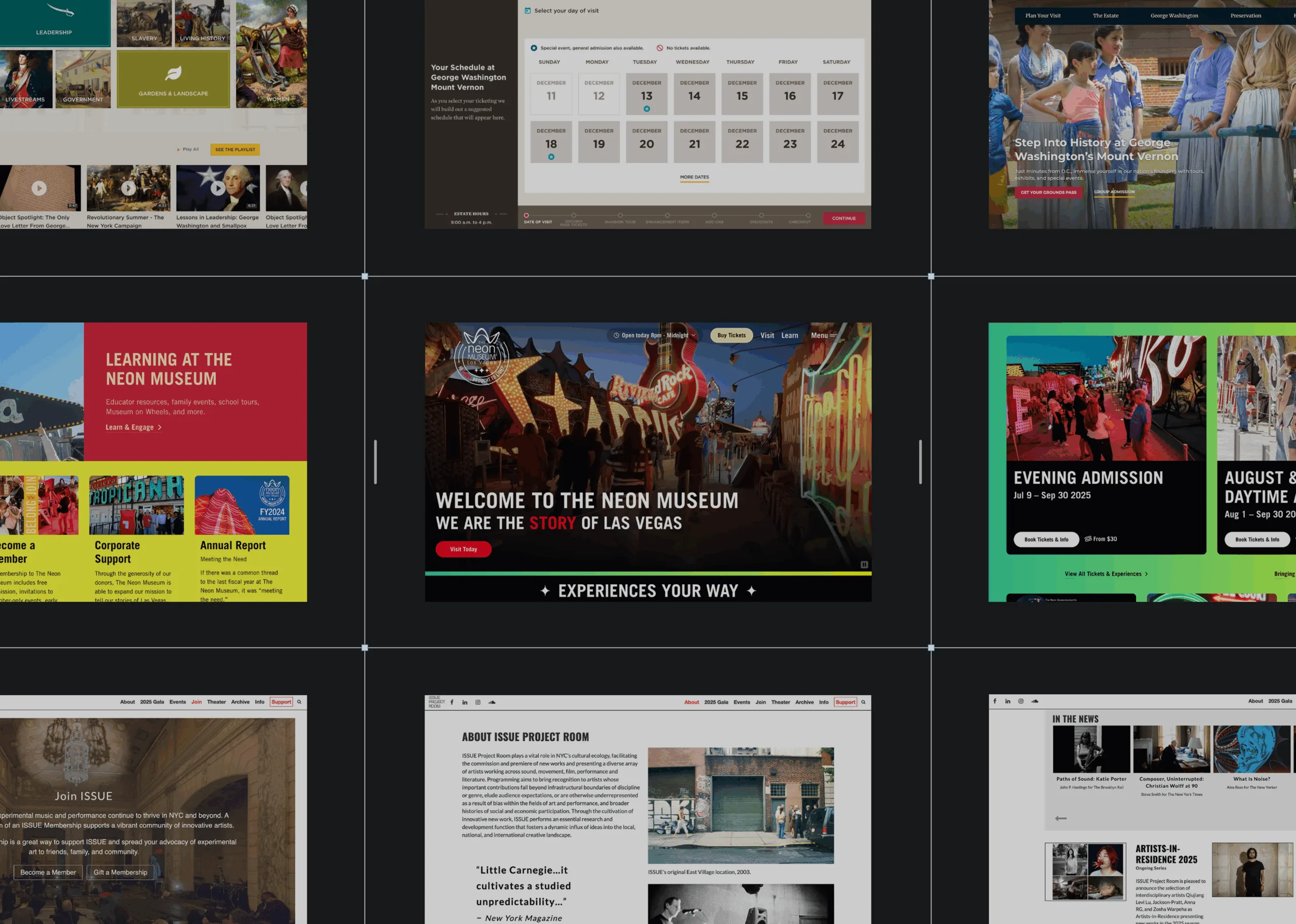Click the sword icon on Leadership tile

point(61,10)
